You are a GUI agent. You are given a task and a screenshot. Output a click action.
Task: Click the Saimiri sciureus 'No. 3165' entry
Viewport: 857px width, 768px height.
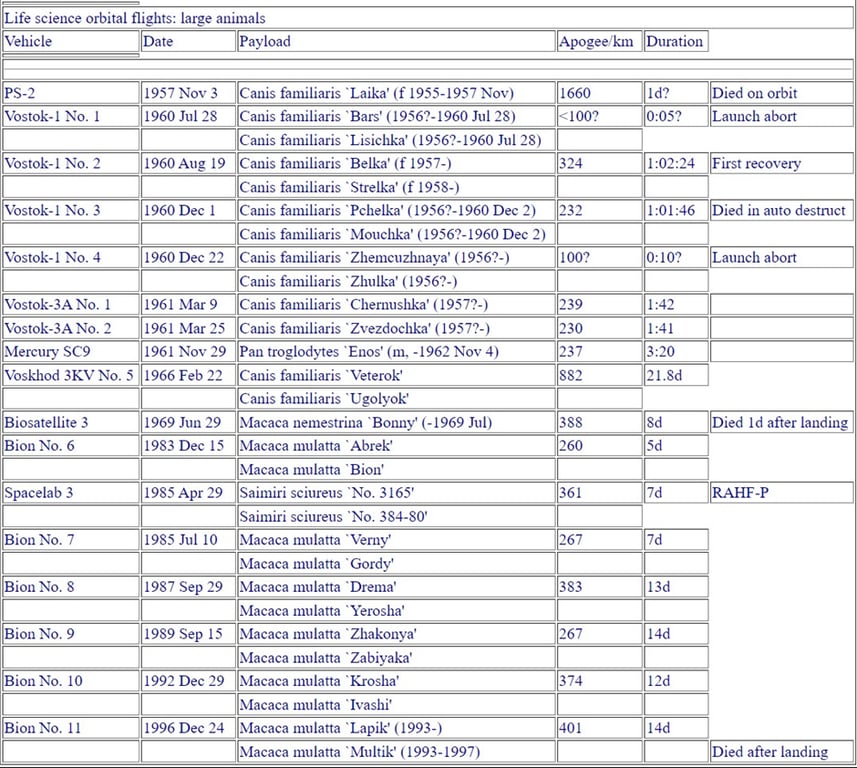pos(396,493)
